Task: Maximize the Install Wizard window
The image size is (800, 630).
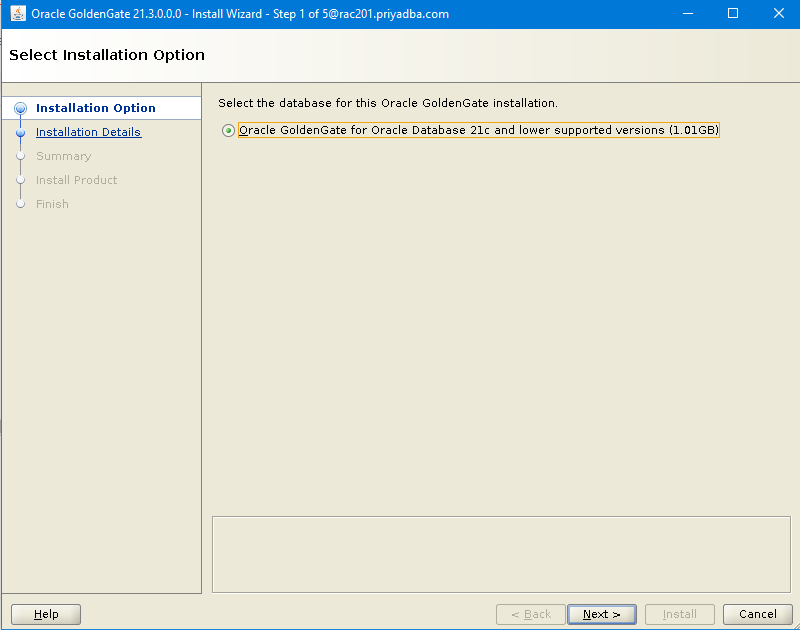Action: pos(733,14)
